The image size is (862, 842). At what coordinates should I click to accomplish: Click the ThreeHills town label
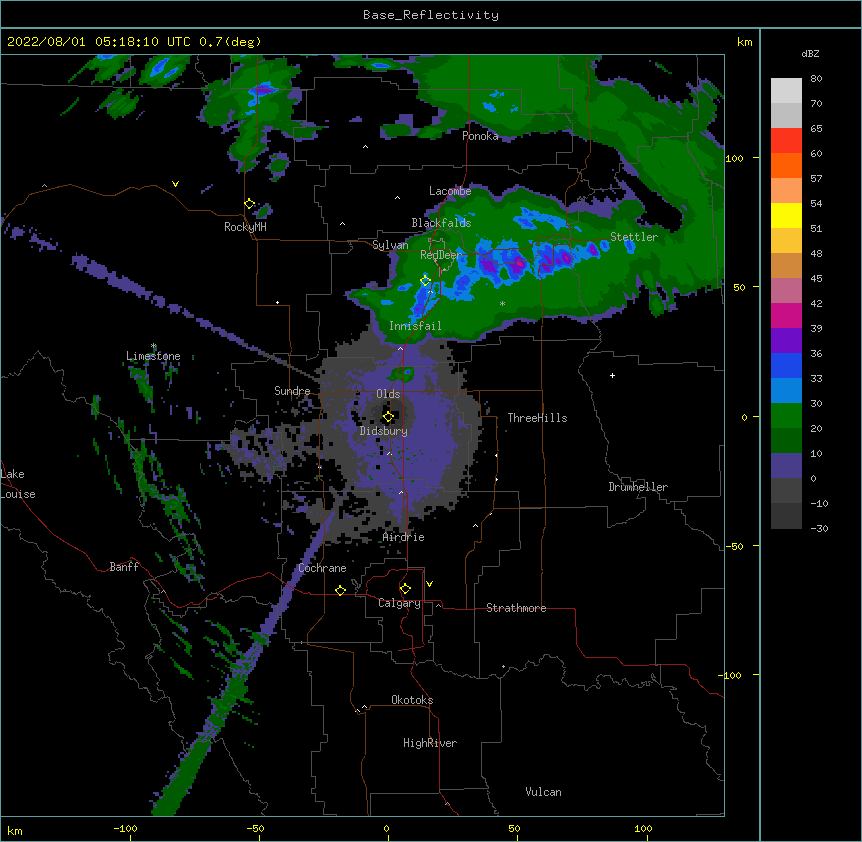point(538,418)
